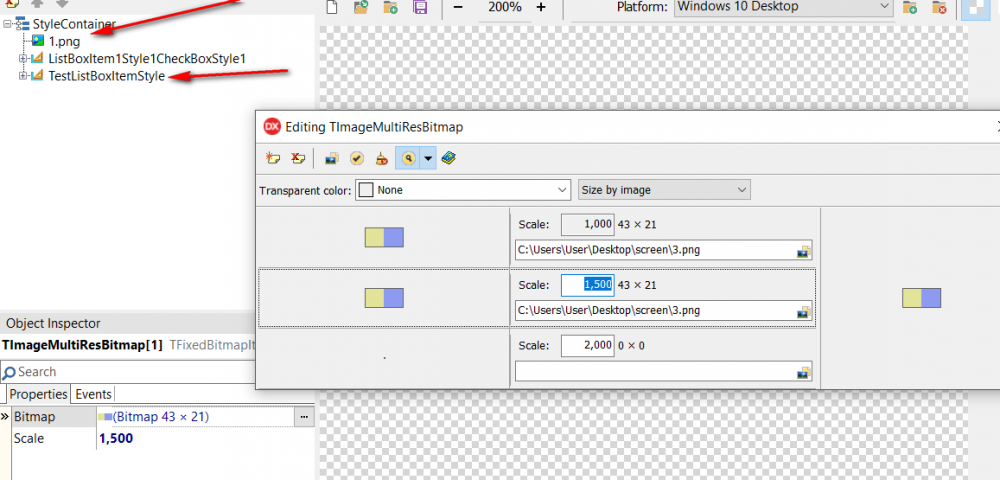This screenshot has width=1000, height=480.
Task: Click the Delete bitmap item icon
Action: [297, 158]
